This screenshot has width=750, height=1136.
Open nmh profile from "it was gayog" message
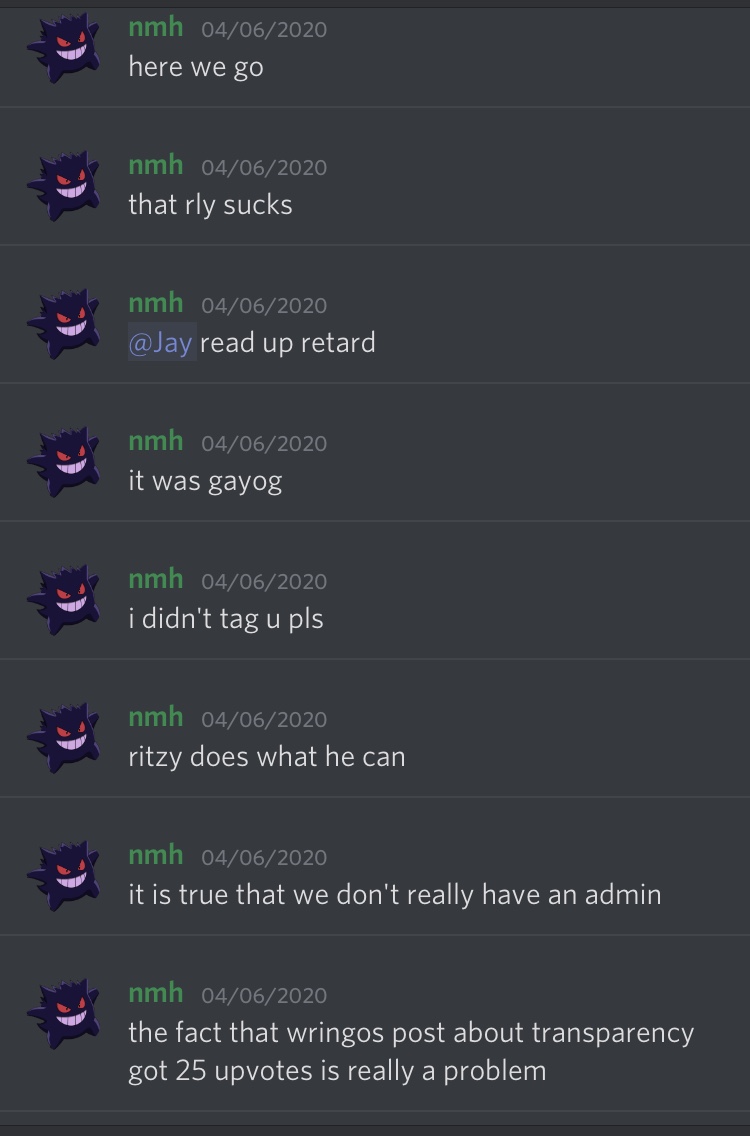click(156, 440)
